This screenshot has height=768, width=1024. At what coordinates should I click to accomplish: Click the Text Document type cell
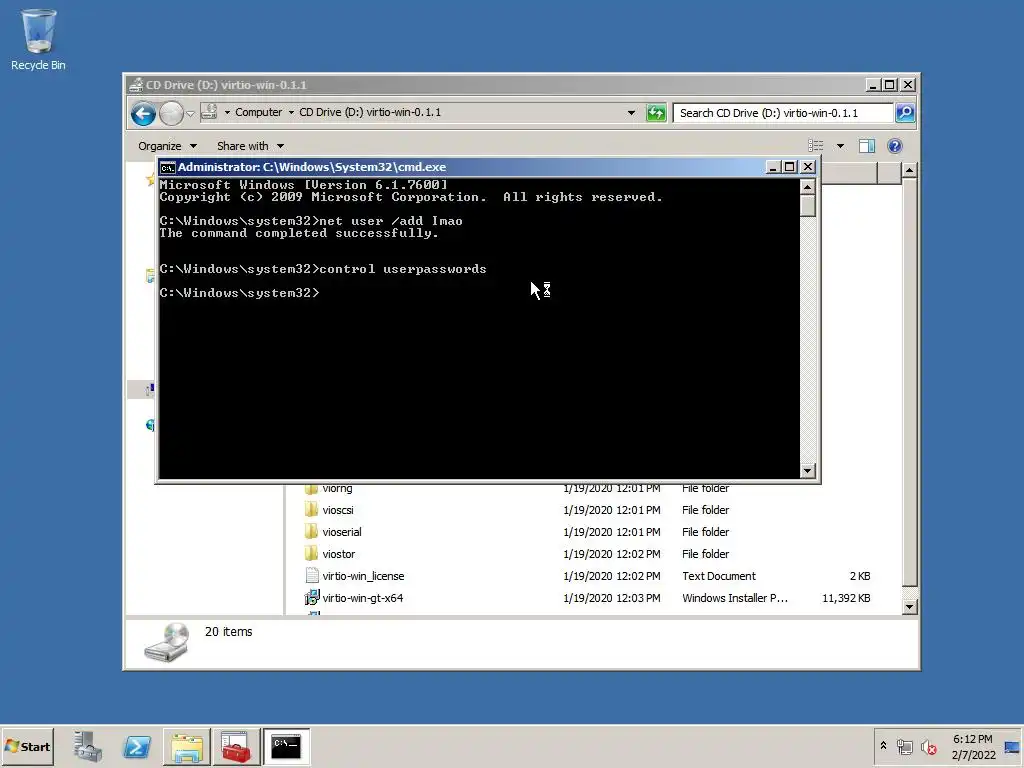[718, 576]
